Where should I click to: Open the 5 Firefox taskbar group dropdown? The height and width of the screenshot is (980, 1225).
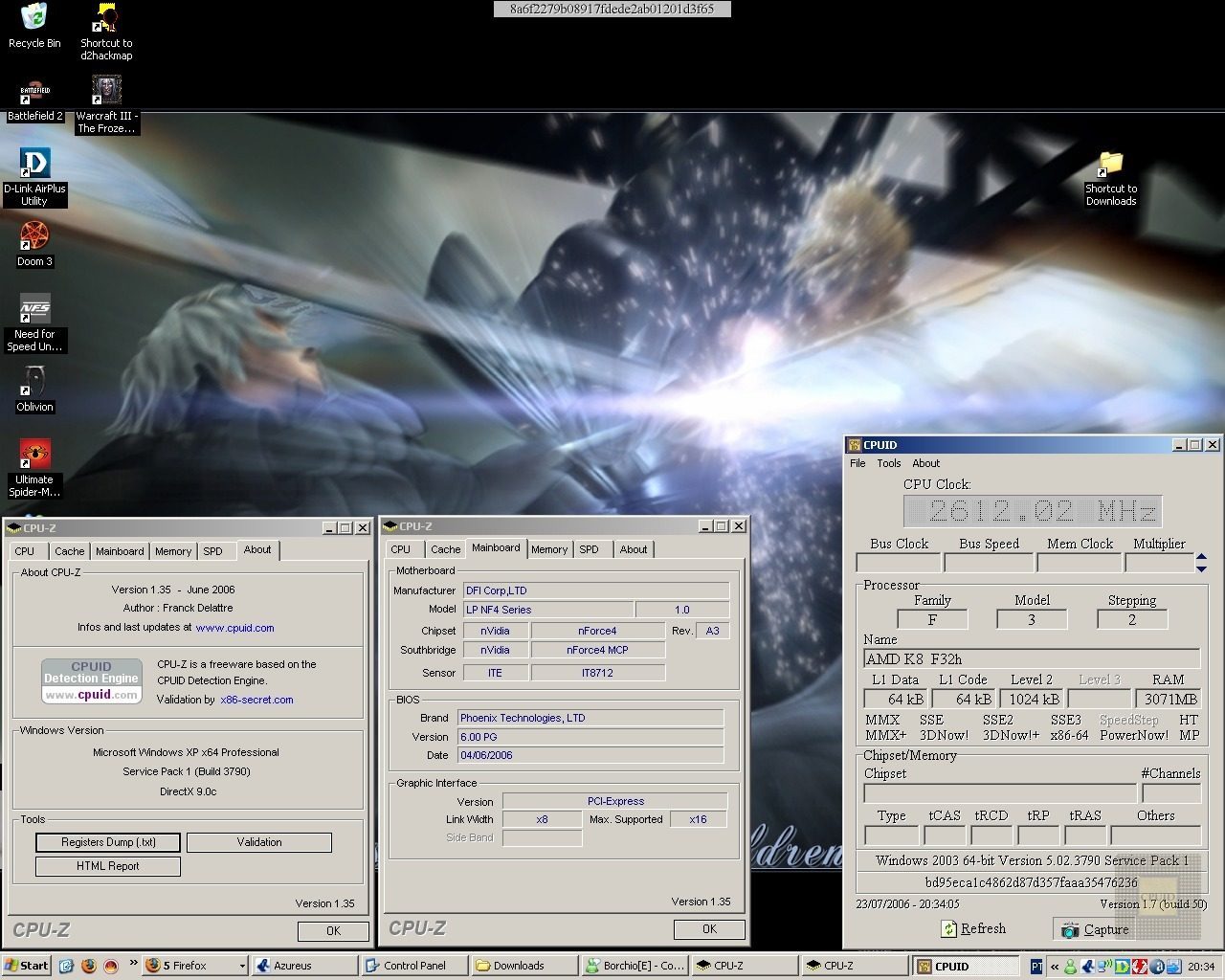pos(195,966)
